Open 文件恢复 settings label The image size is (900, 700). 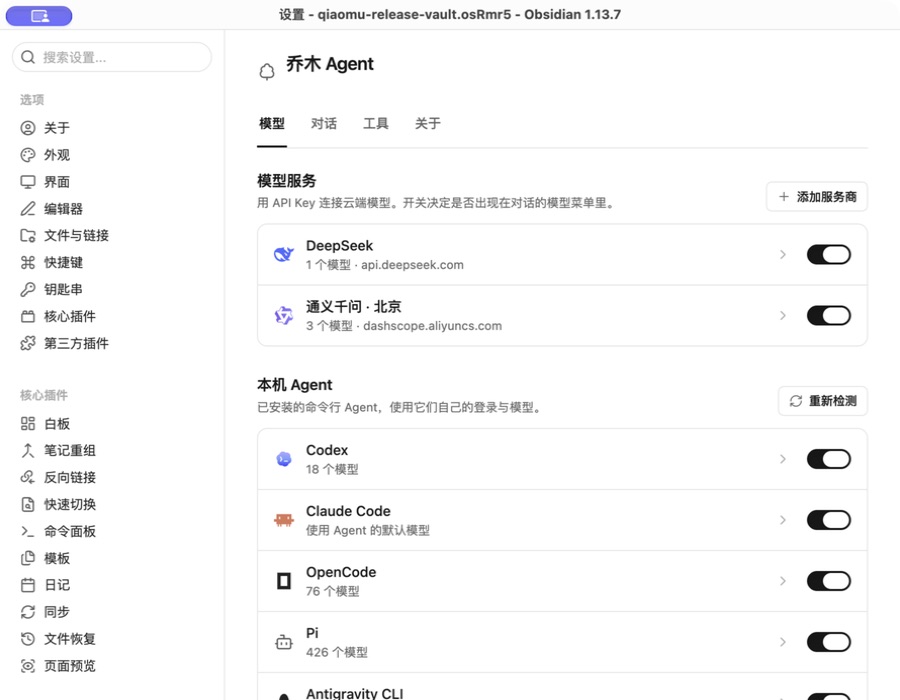point(69,639)
